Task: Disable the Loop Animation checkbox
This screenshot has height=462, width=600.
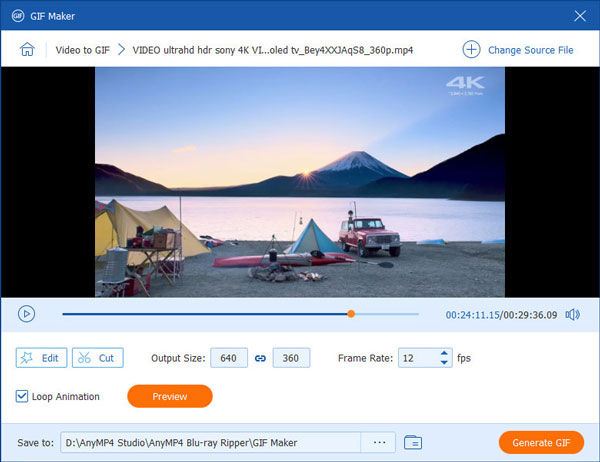Action: [23, 396]
